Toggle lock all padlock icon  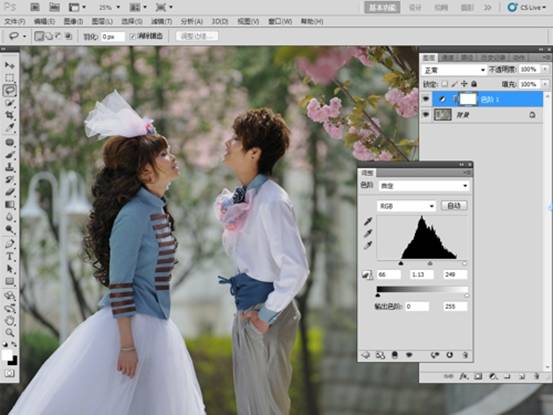point(474,84)
